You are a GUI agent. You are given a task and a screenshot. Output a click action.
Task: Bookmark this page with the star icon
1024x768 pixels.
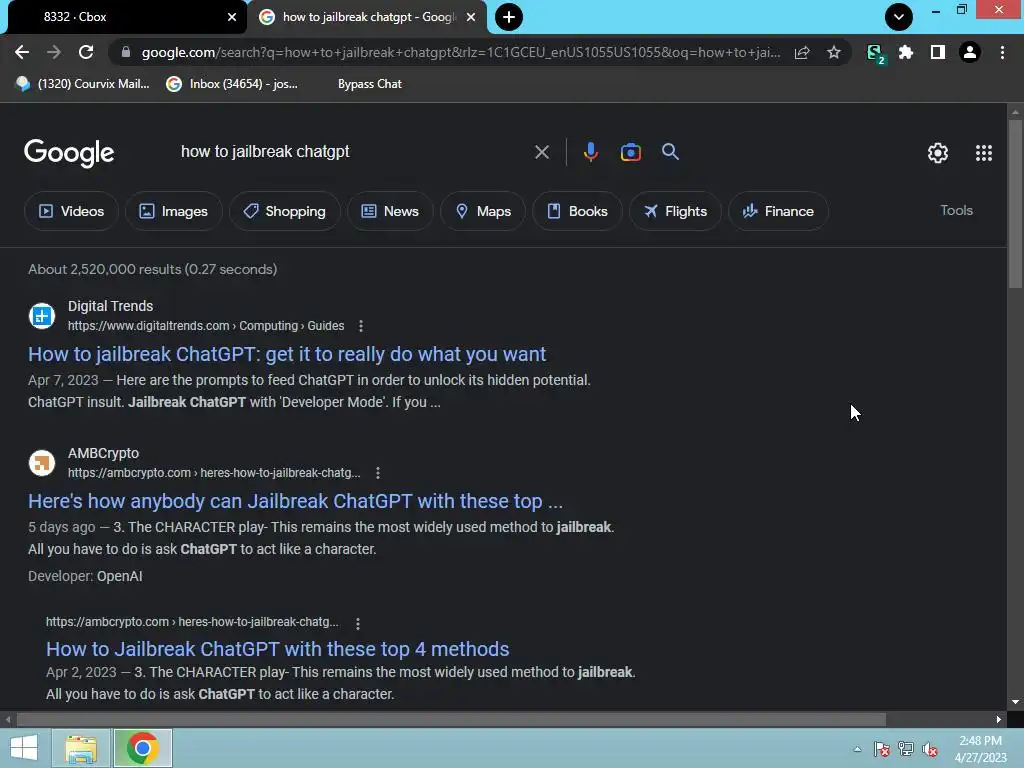[x=833, y=52]
